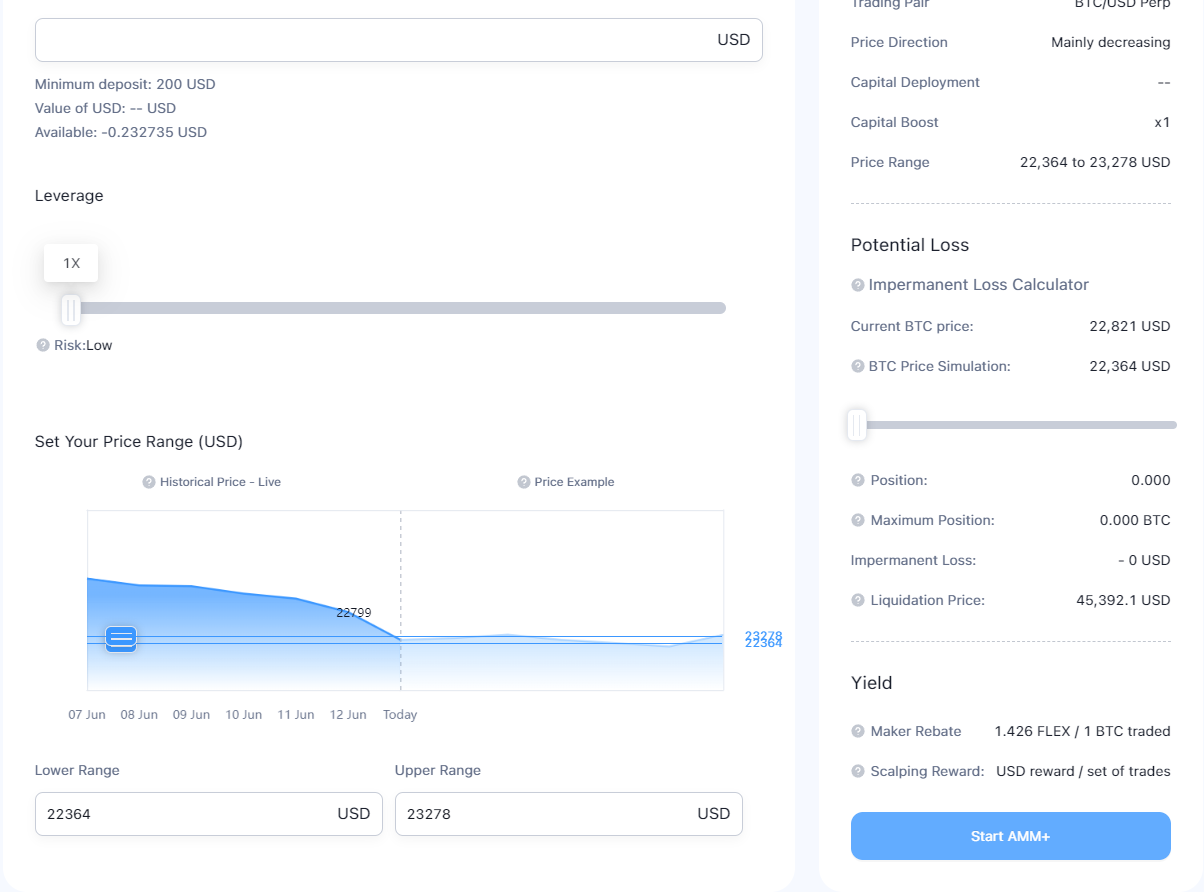The image size is (1204, 892).
Task: Click the help icon beside Risk:Low
Action: [42, 345]
